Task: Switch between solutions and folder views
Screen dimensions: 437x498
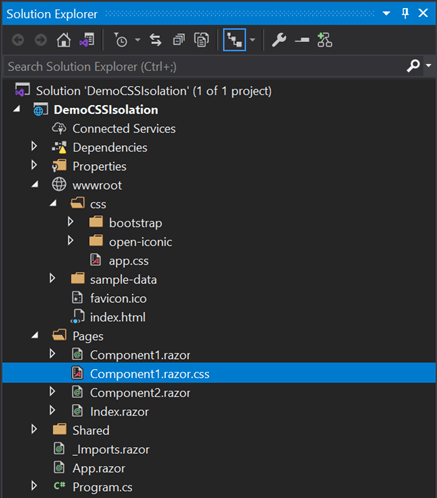Action: (x=87, y=40)
